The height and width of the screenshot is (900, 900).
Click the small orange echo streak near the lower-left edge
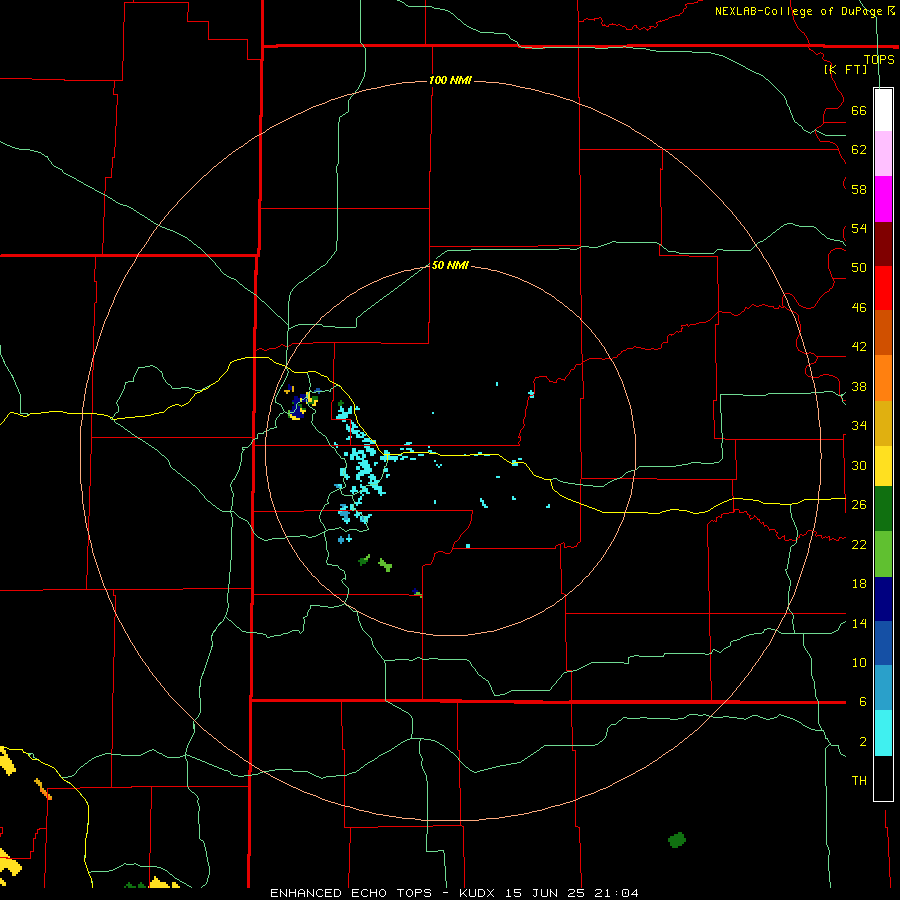(x=43, y=789)
